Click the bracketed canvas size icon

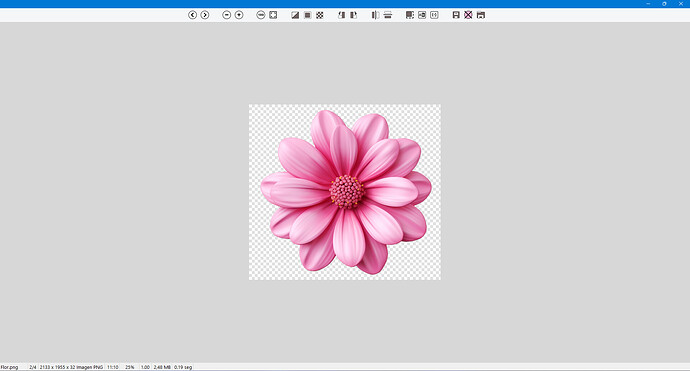coord(434,15)
